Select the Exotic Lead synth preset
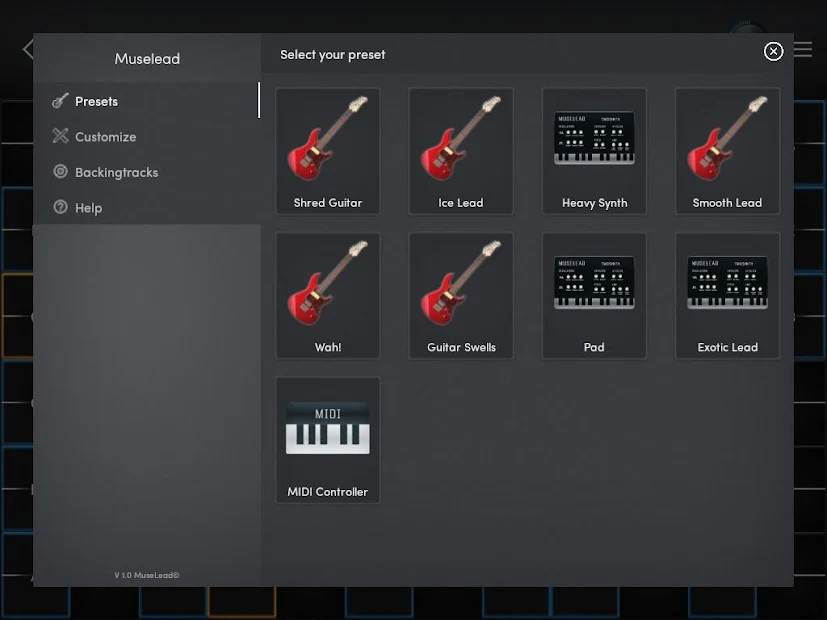 pos(727,296)
